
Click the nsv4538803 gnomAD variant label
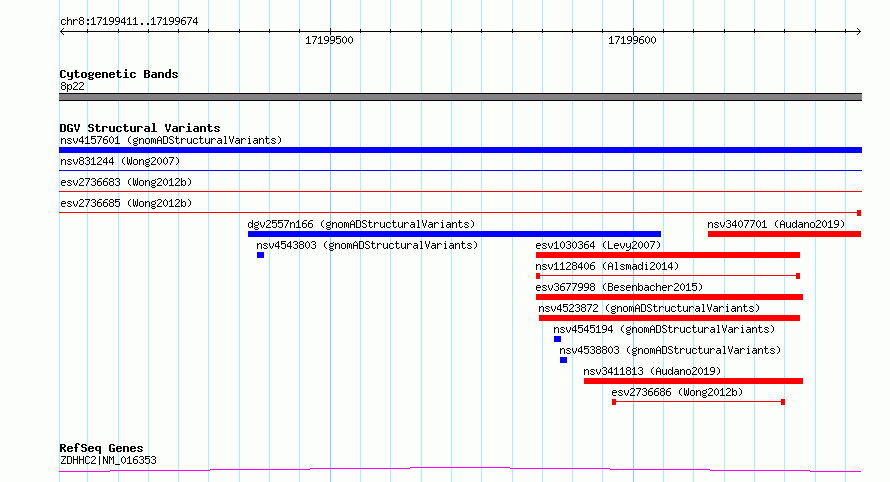(670, 350)
